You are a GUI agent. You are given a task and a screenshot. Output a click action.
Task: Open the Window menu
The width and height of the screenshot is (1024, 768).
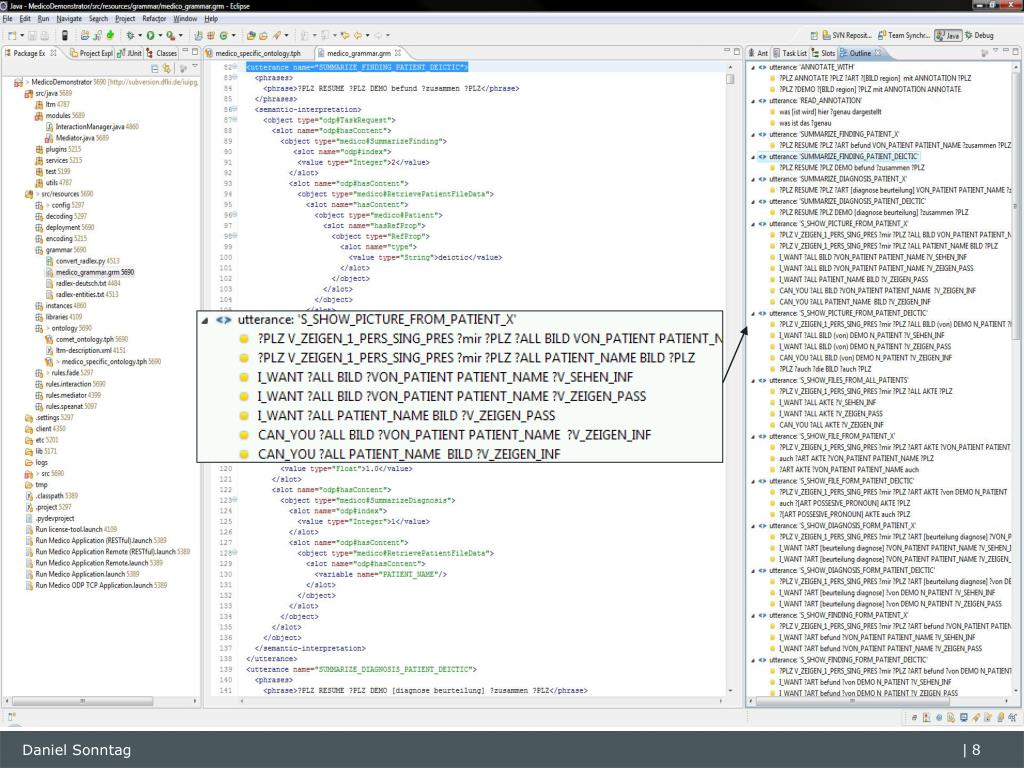(x=185, y=18)
